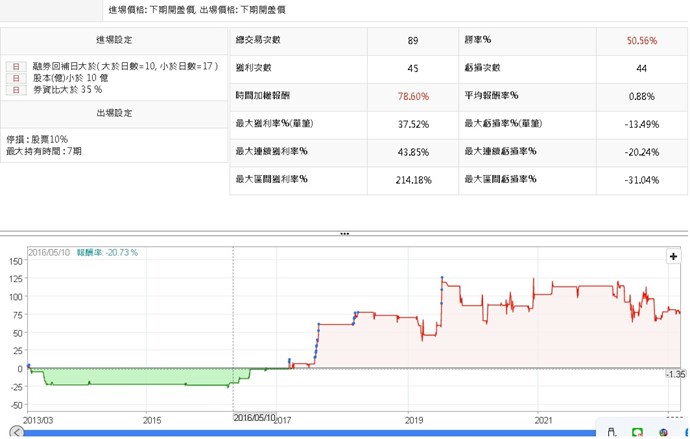Click the 最大區間獲利率% value 214.18%

412,179
